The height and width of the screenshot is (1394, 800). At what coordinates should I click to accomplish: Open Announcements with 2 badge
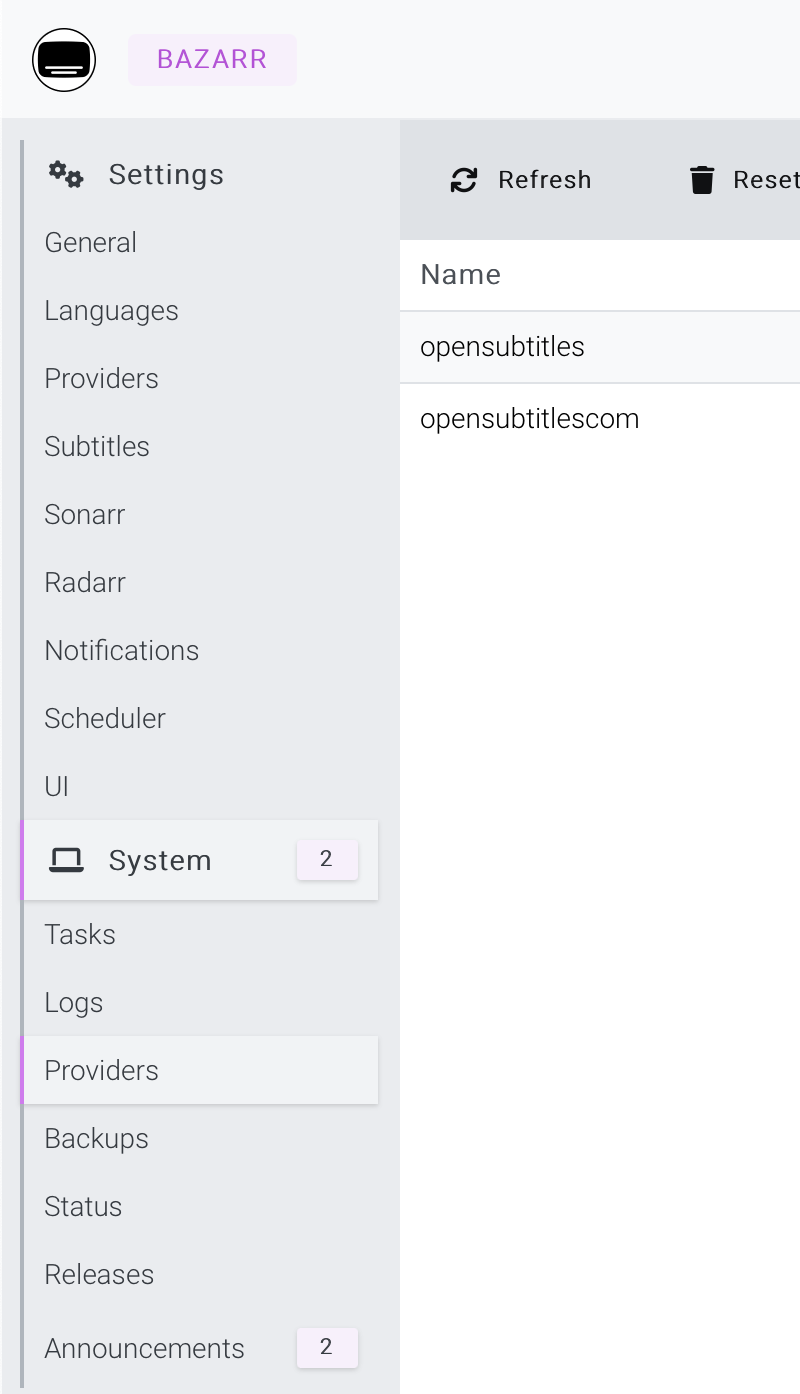[x=145, y=1349]
